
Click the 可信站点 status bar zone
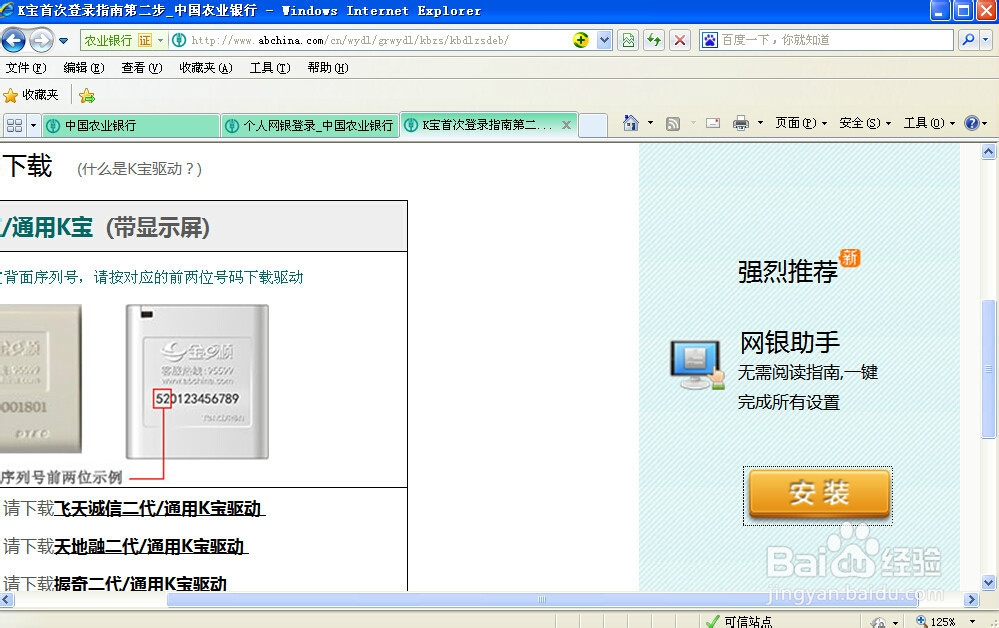[739, 622]
